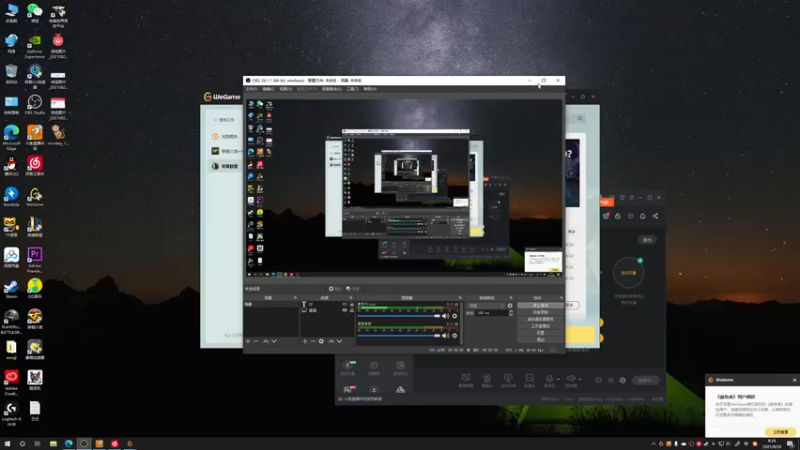Viewport: 800px width, 450px height.
Task: Open transition properties gear icon in OBS
Action: click(x=510, y=306)
